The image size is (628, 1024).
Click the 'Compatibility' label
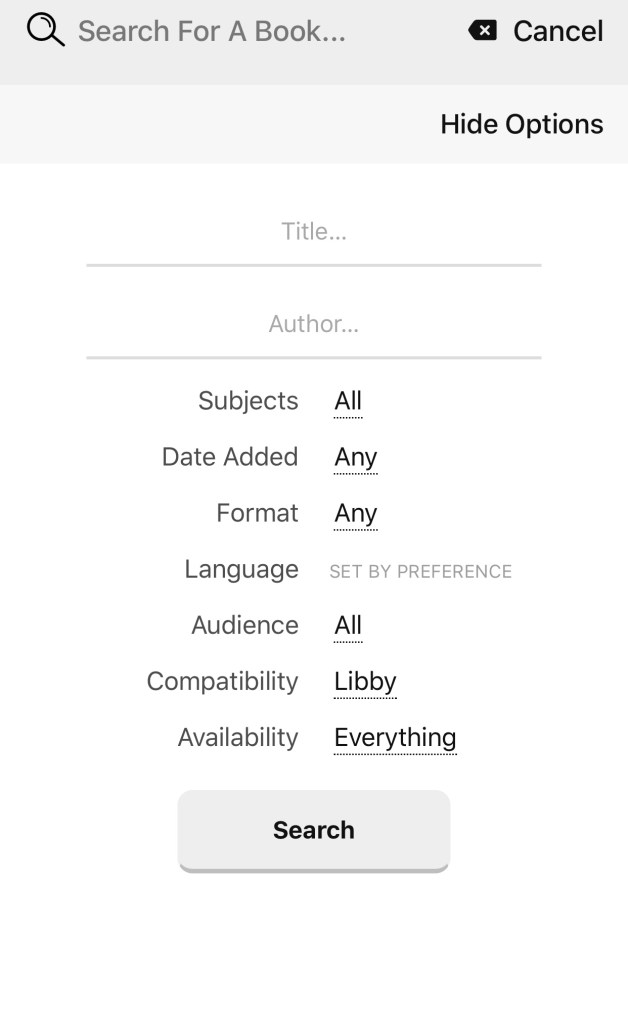click(222, 681)
